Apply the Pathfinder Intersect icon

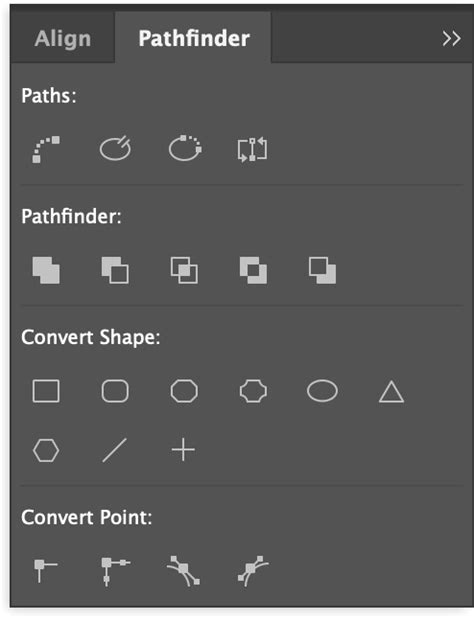[x=184, y=270]
